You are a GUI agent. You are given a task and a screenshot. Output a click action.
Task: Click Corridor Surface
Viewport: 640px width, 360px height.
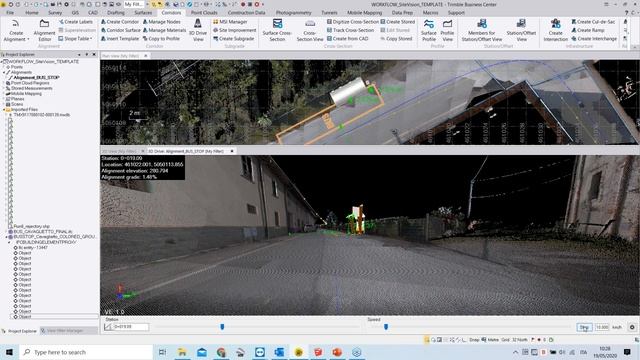click(120, 30)
